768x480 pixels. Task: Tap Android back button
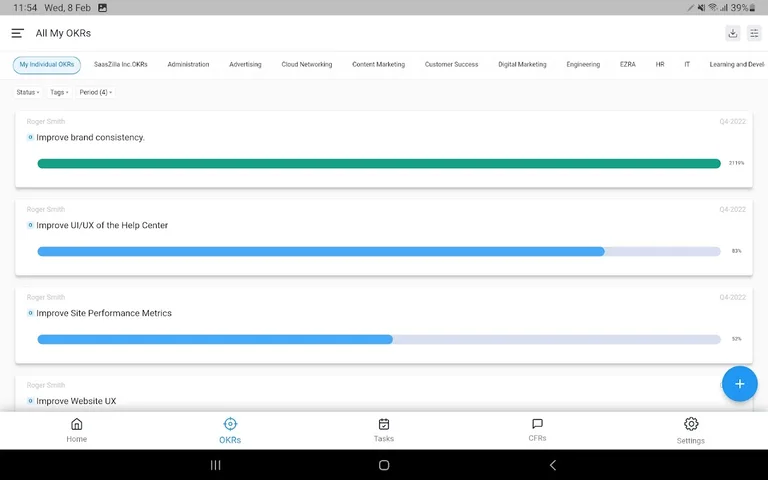pos(553,465)
